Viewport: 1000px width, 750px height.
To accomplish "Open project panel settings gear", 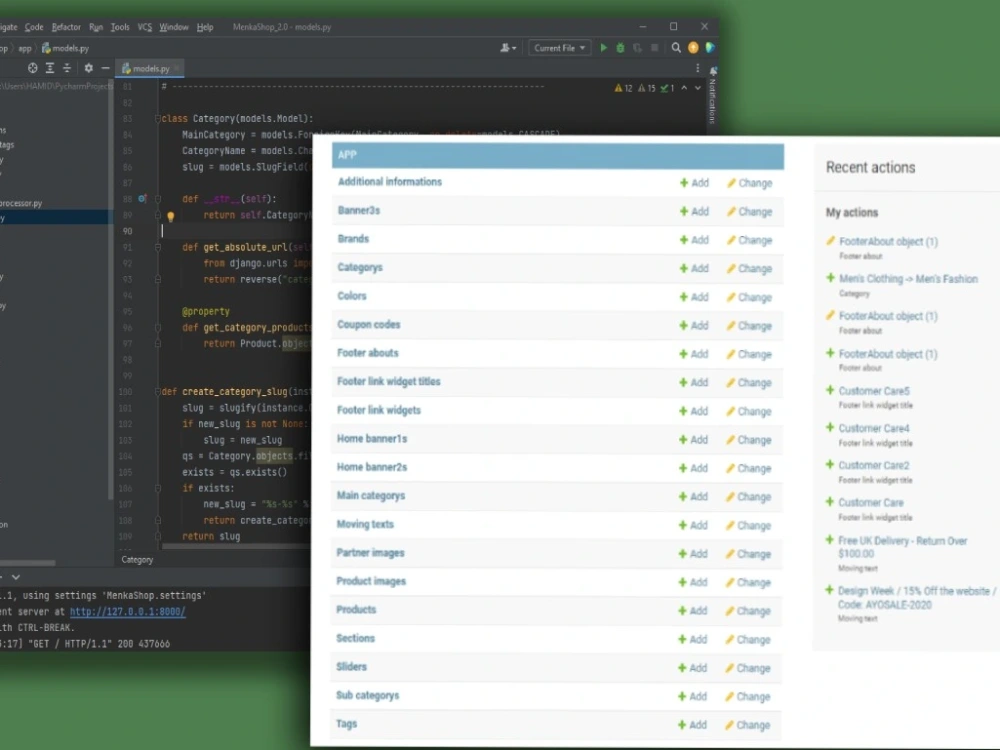I will [x=89, y=68].
